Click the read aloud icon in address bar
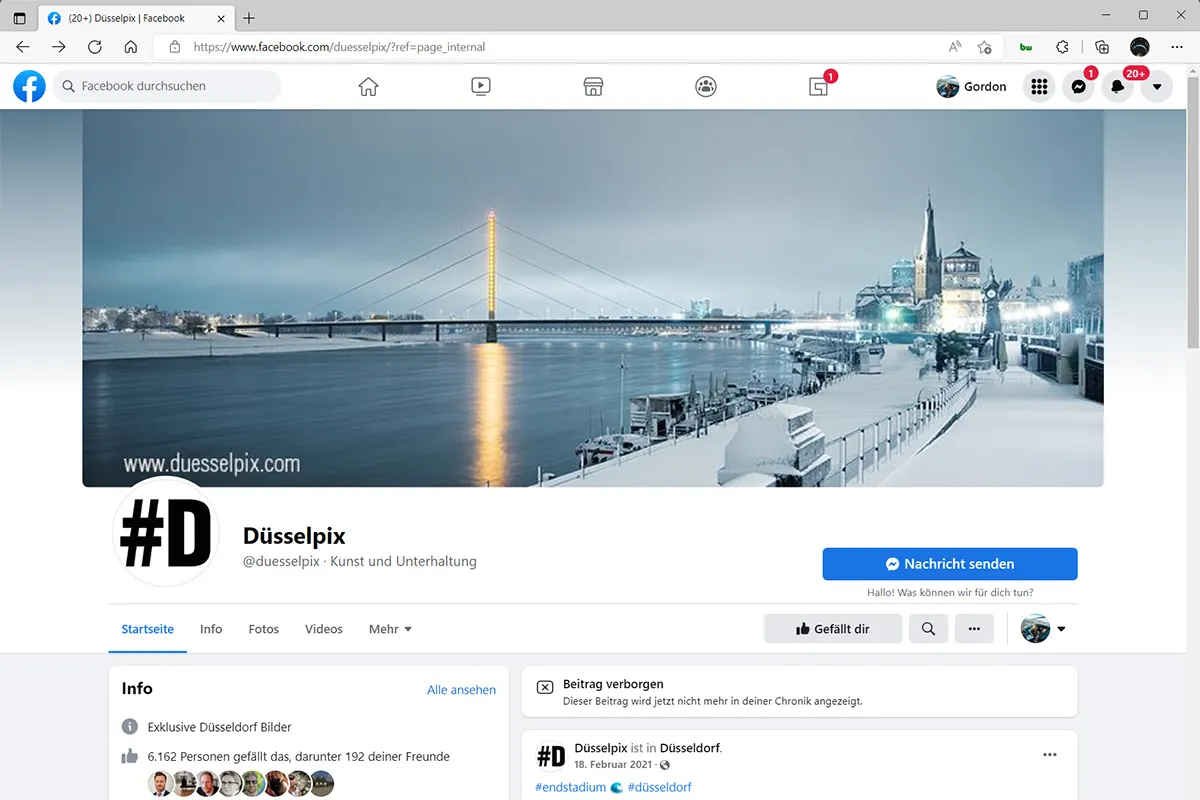The image size is (1200, 800). click(x=955, y=47)
